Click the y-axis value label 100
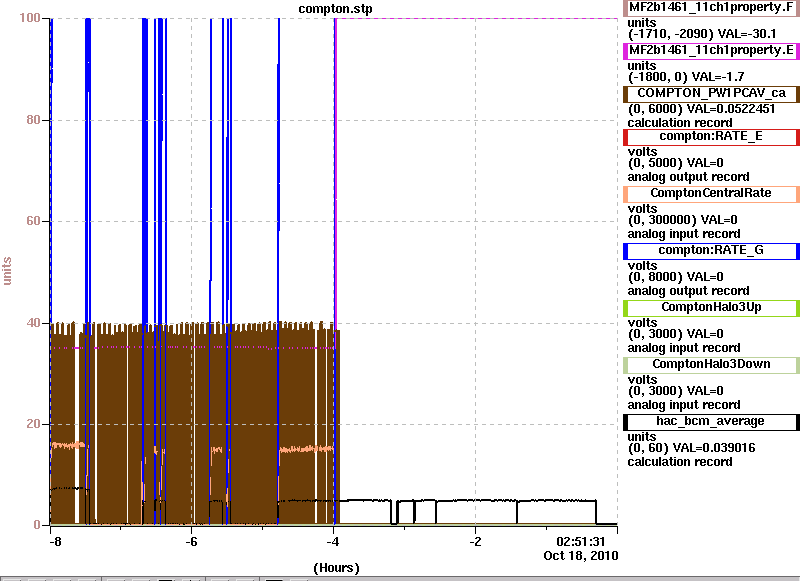 pyautogui.click(x=30, y=18)
